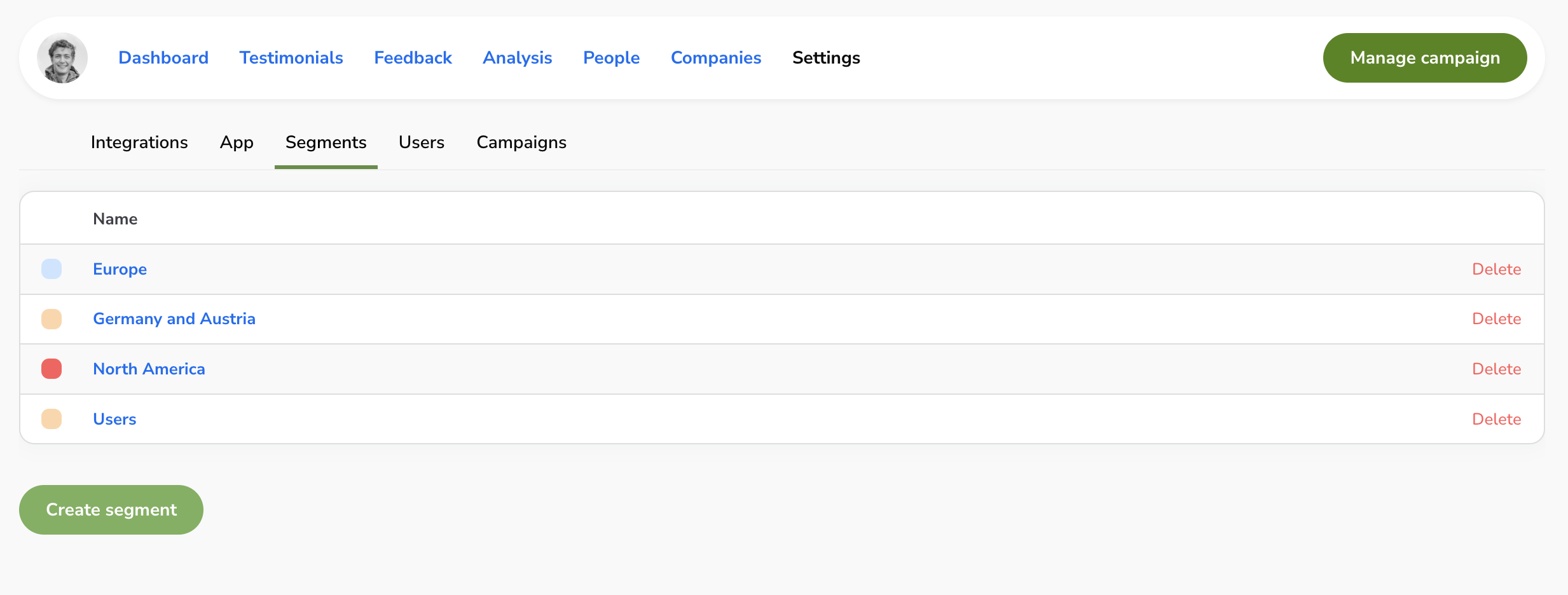
Task: Click the light blue Europe color swatch
Action: [52, 269]
